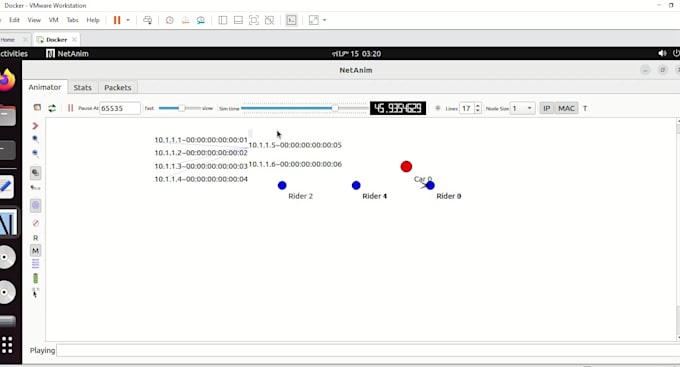
Task: Click the send Ctrl+Alt+Del icon
Action: (x=147, y=20)
